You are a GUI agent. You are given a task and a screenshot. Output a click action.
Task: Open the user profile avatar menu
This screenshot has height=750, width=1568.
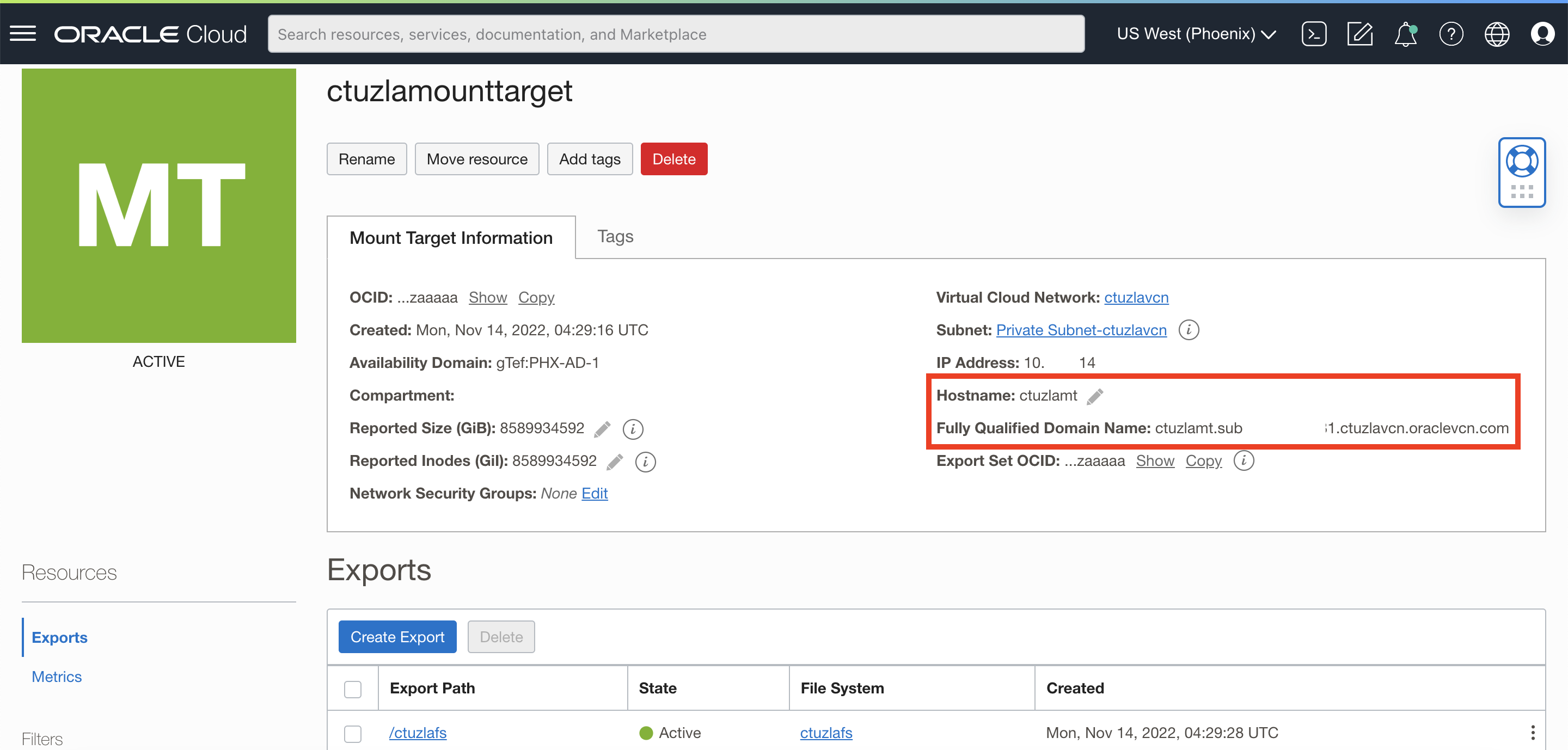[1543, 35]
